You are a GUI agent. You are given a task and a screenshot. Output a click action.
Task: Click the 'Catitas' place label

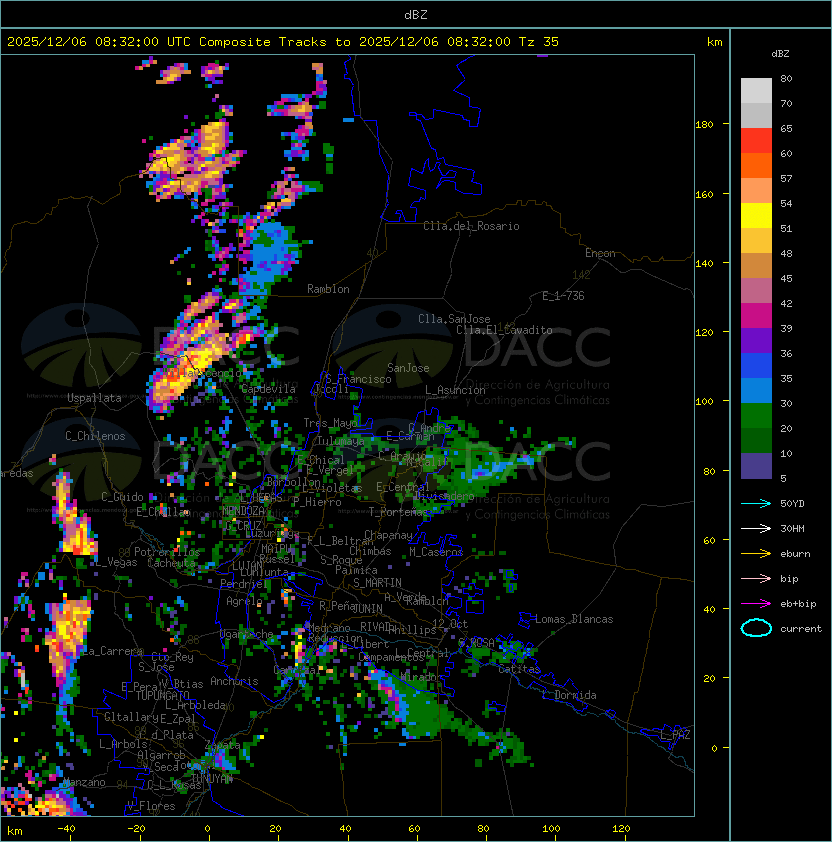pos(519,669)
